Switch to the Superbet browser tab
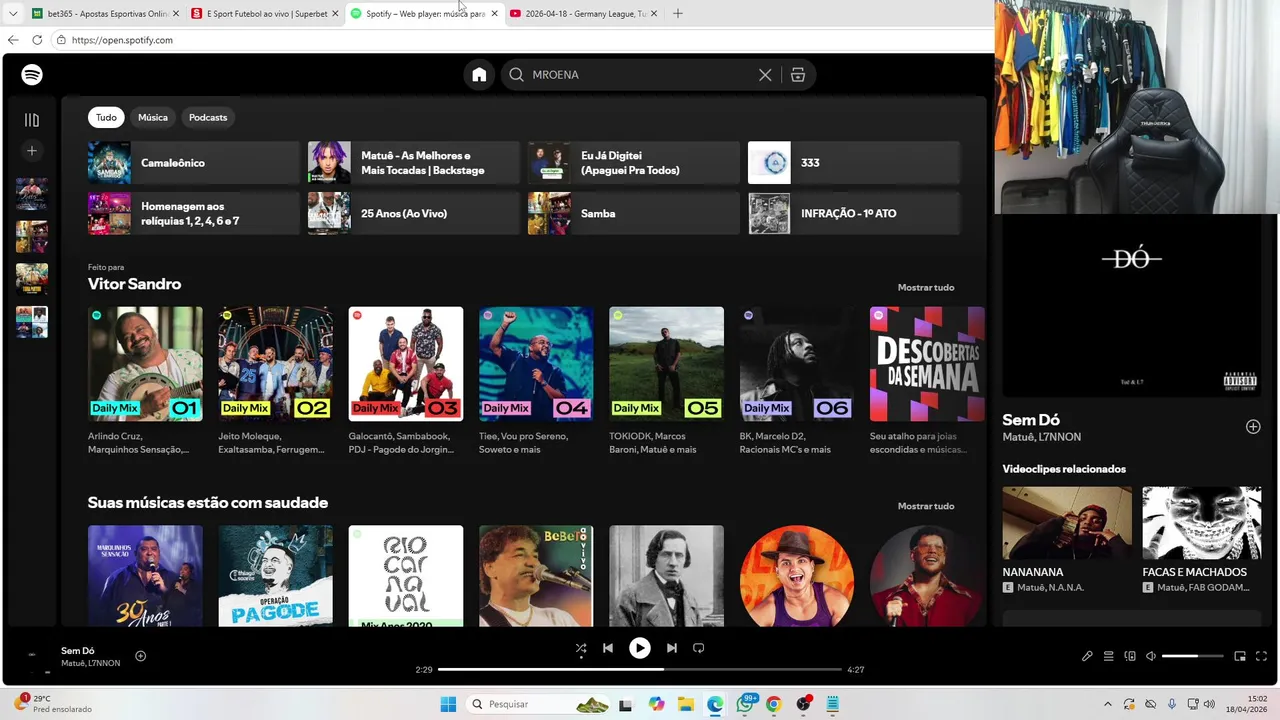 [265, 14]
